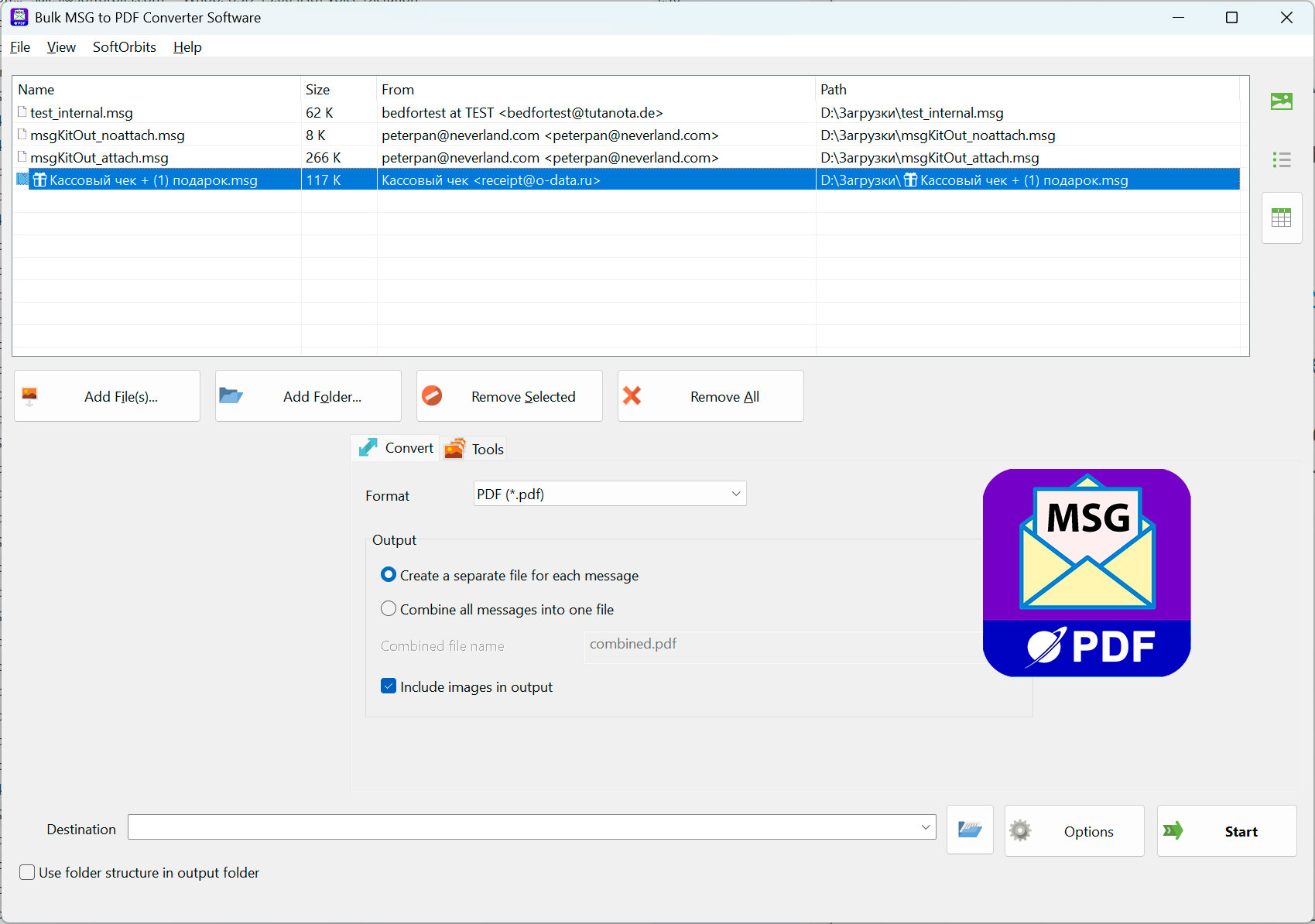Click the 266 K size cell
Viewport: 1315px width, 924px height.
click(324, 158)
